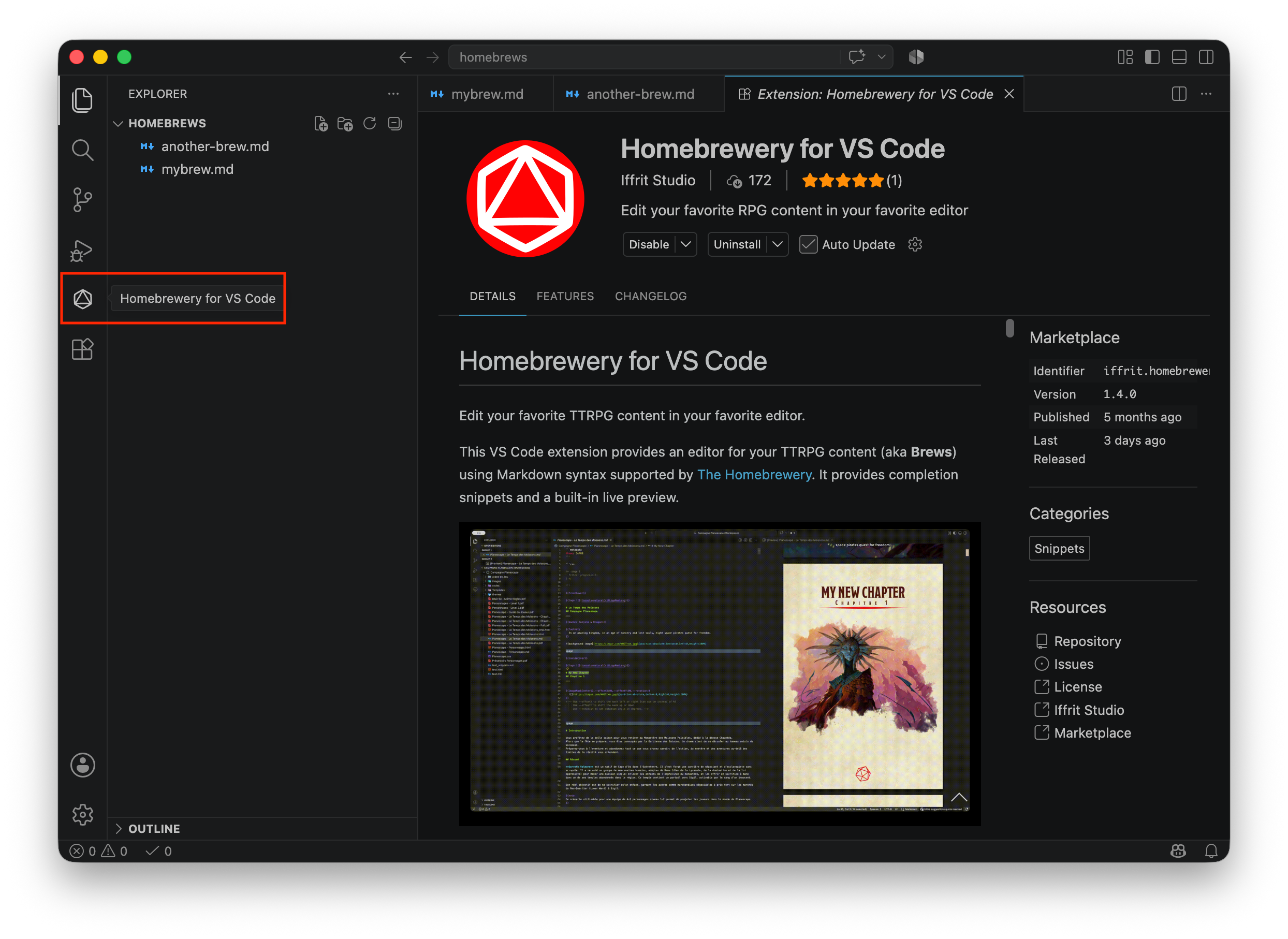Open the FEATURES tab
This screenshot has width=1288, height=939.
tap(565, 296)
